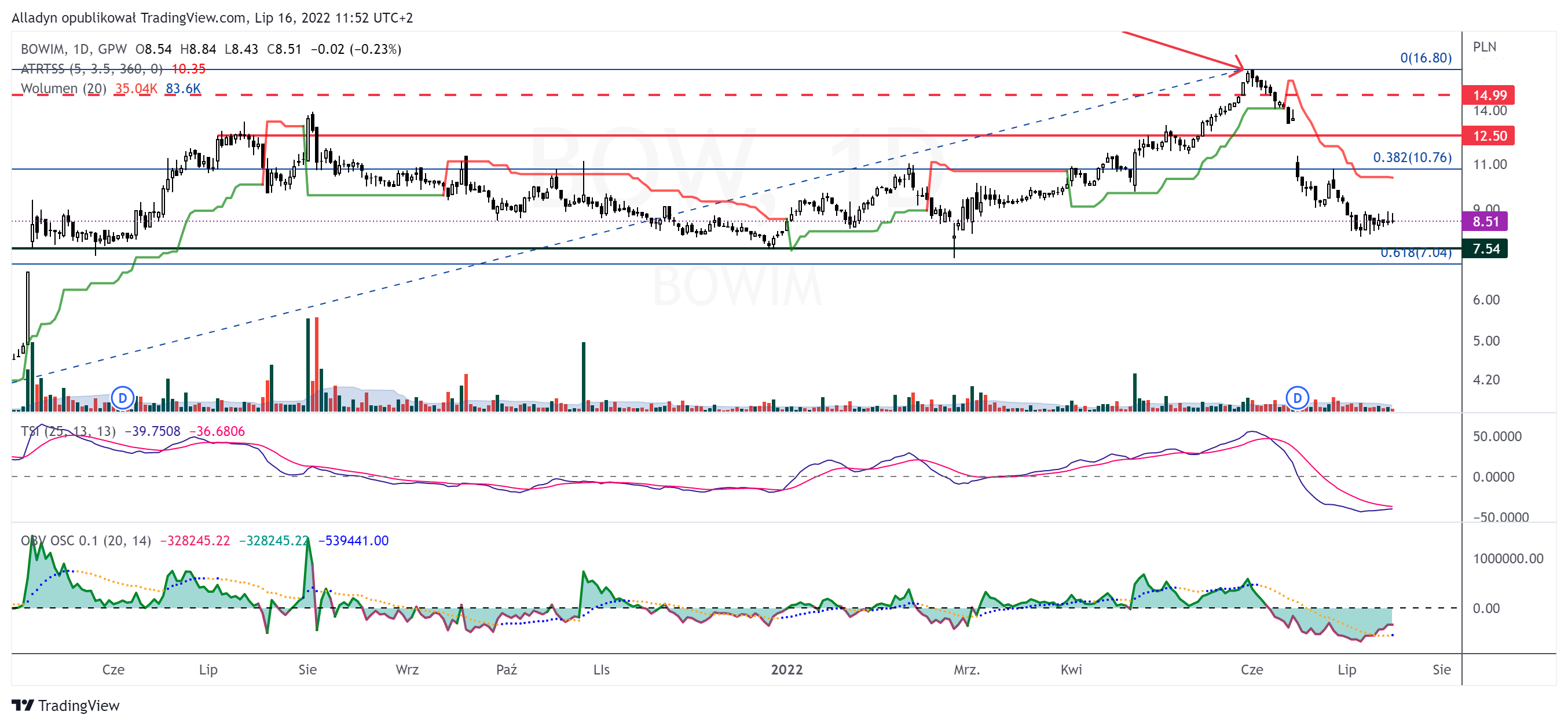Click the close price C8.51 in header
This screenshot has height=726, width=1568.
coord(284,49)
